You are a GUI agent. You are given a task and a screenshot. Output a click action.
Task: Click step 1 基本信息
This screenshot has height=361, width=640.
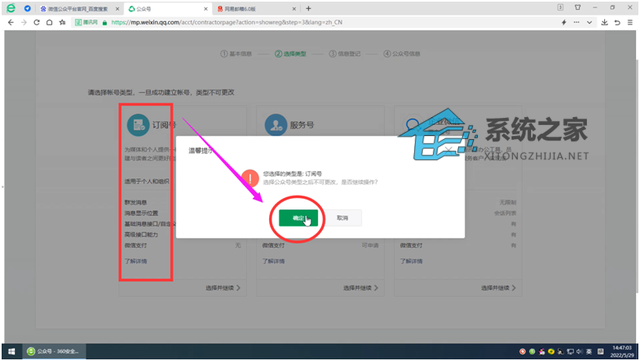click(x=236, y=54)
